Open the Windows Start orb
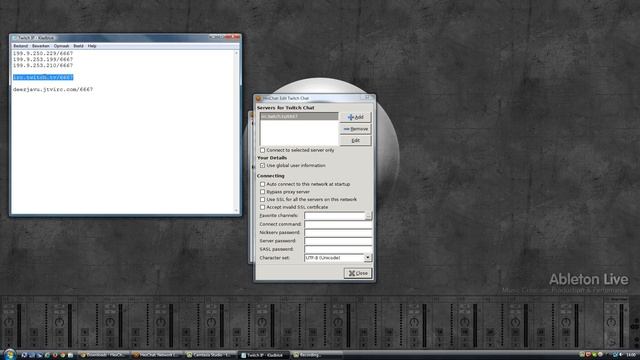This screenshot has width=640, height=360. click(x=10, y=354)
